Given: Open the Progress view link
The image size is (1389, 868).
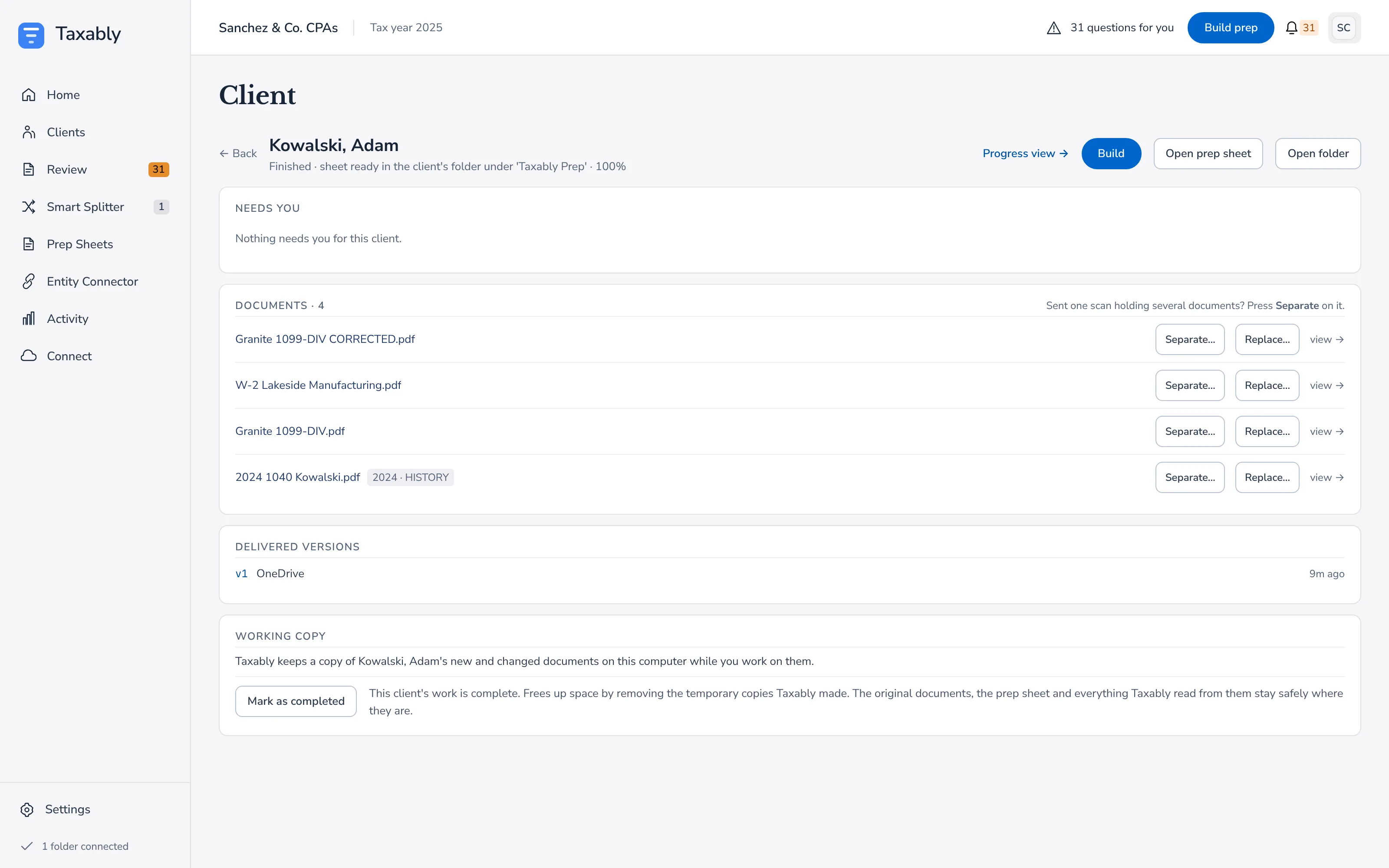Looking at the screenshot, I should (1025, 153).
